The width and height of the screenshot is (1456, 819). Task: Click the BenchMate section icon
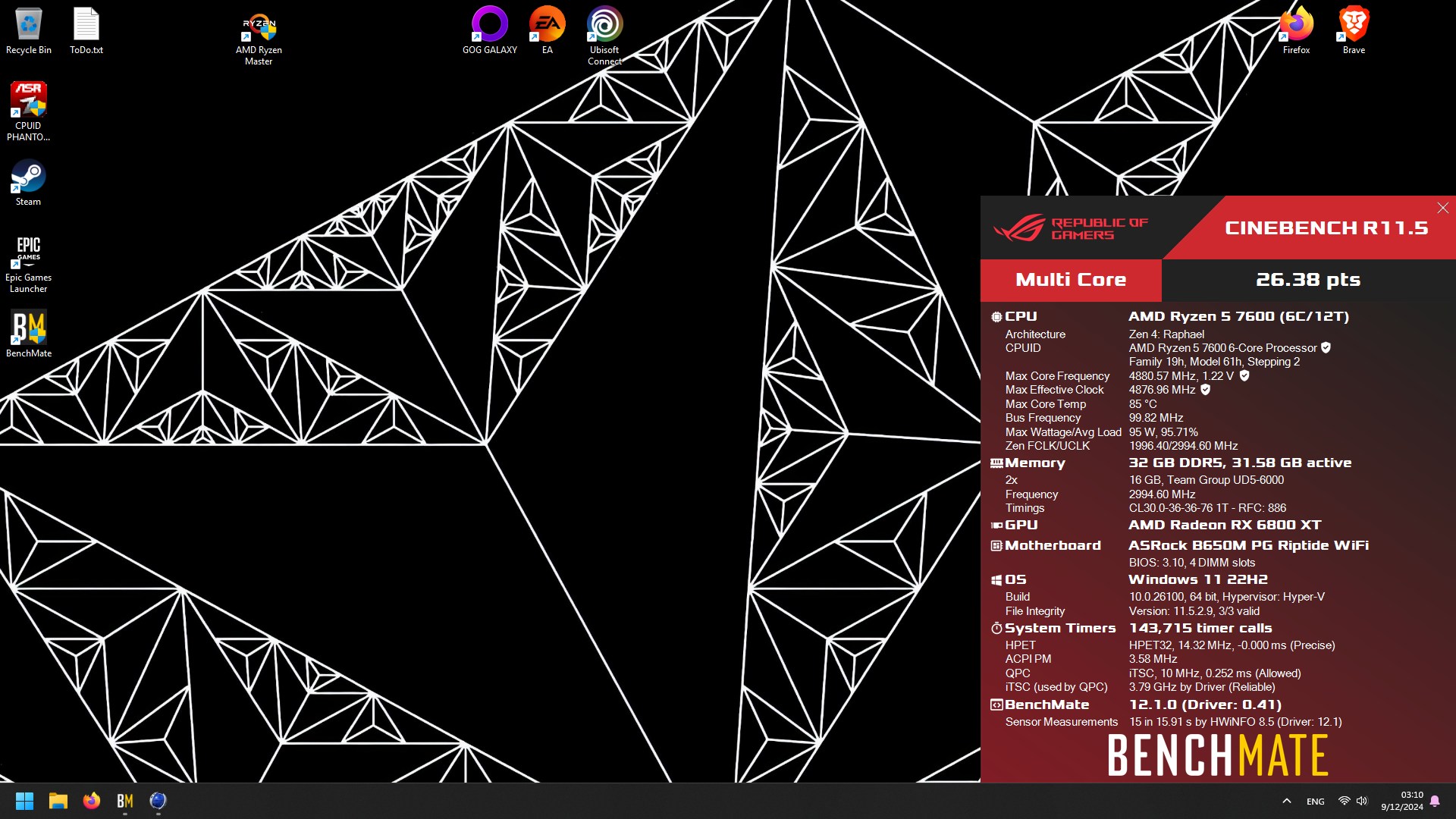[x=996, y=704]
